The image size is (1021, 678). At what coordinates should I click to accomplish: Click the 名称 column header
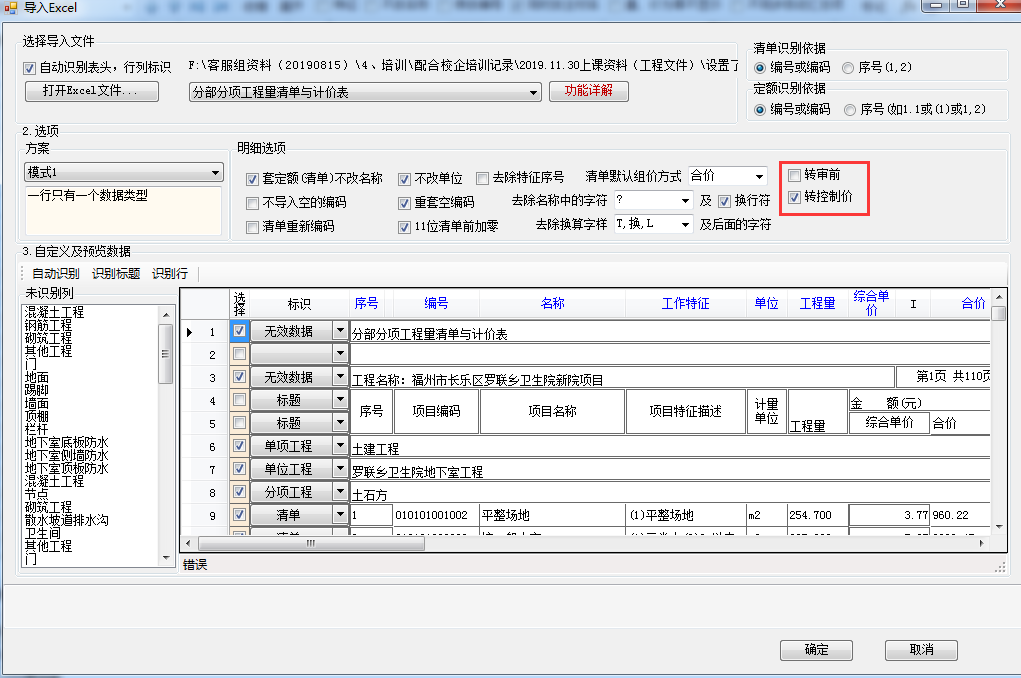[552, 304]
